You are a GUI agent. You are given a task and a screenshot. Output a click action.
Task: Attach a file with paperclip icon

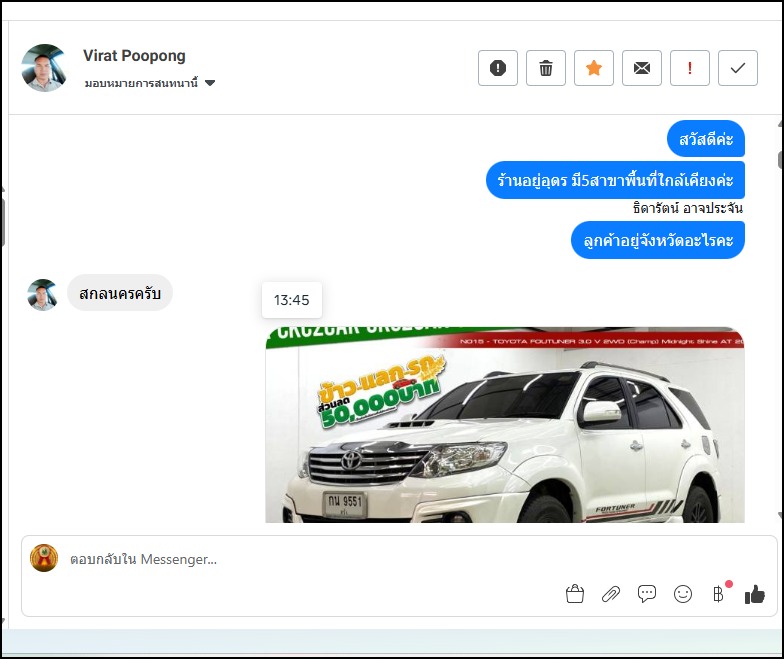(x=610, y=594)
